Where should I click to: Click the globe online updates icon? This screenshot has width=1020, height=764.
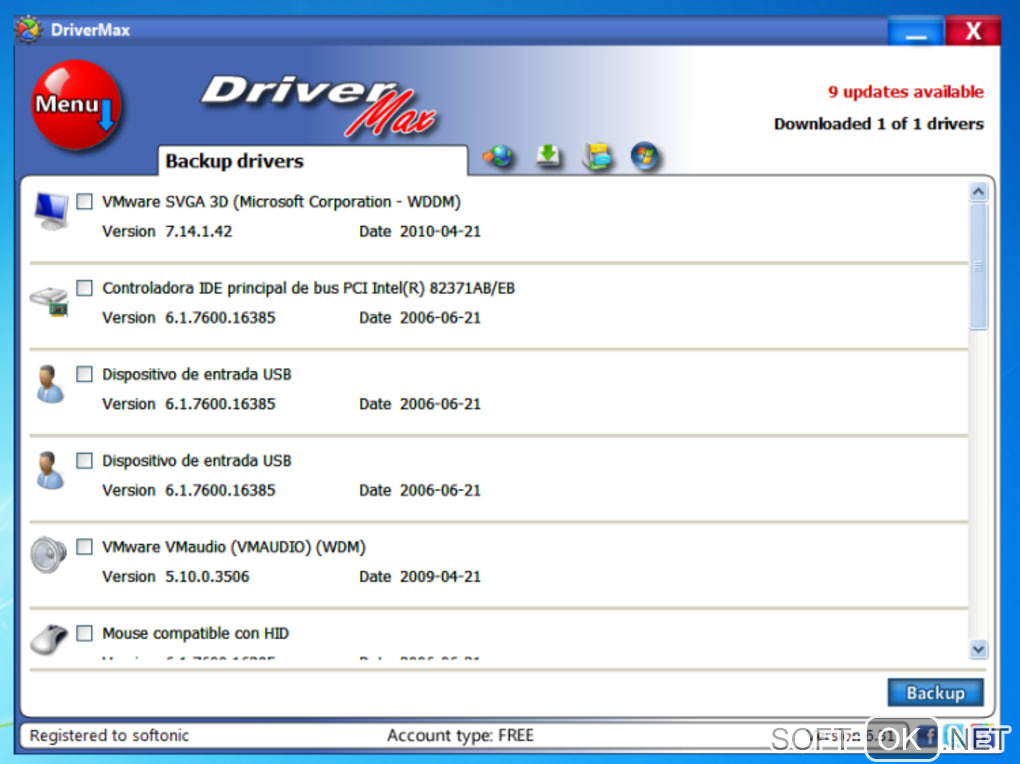[498, 156]
